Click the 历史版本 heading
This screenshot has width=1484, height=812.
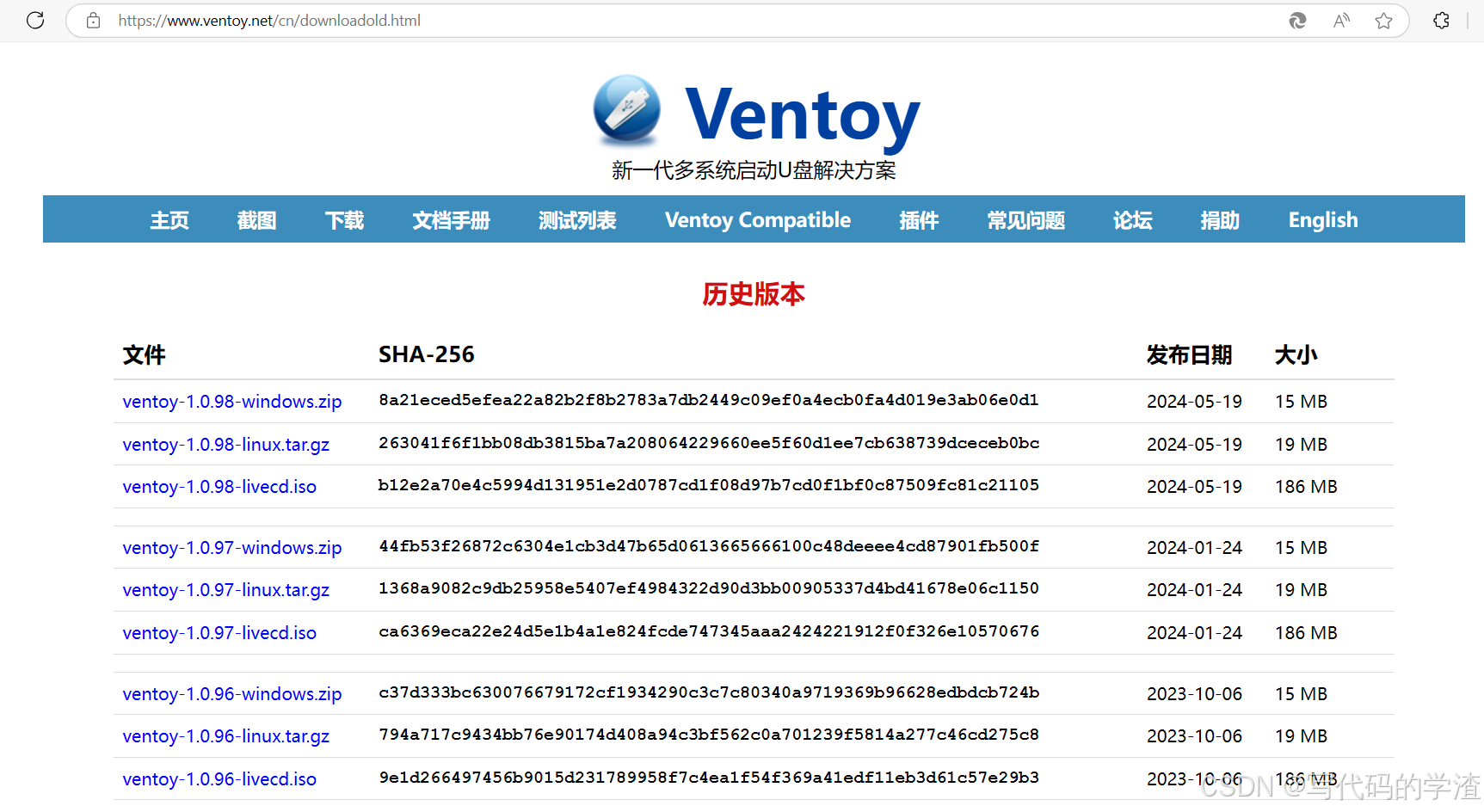pyautogui.click(x=754, y=294)
